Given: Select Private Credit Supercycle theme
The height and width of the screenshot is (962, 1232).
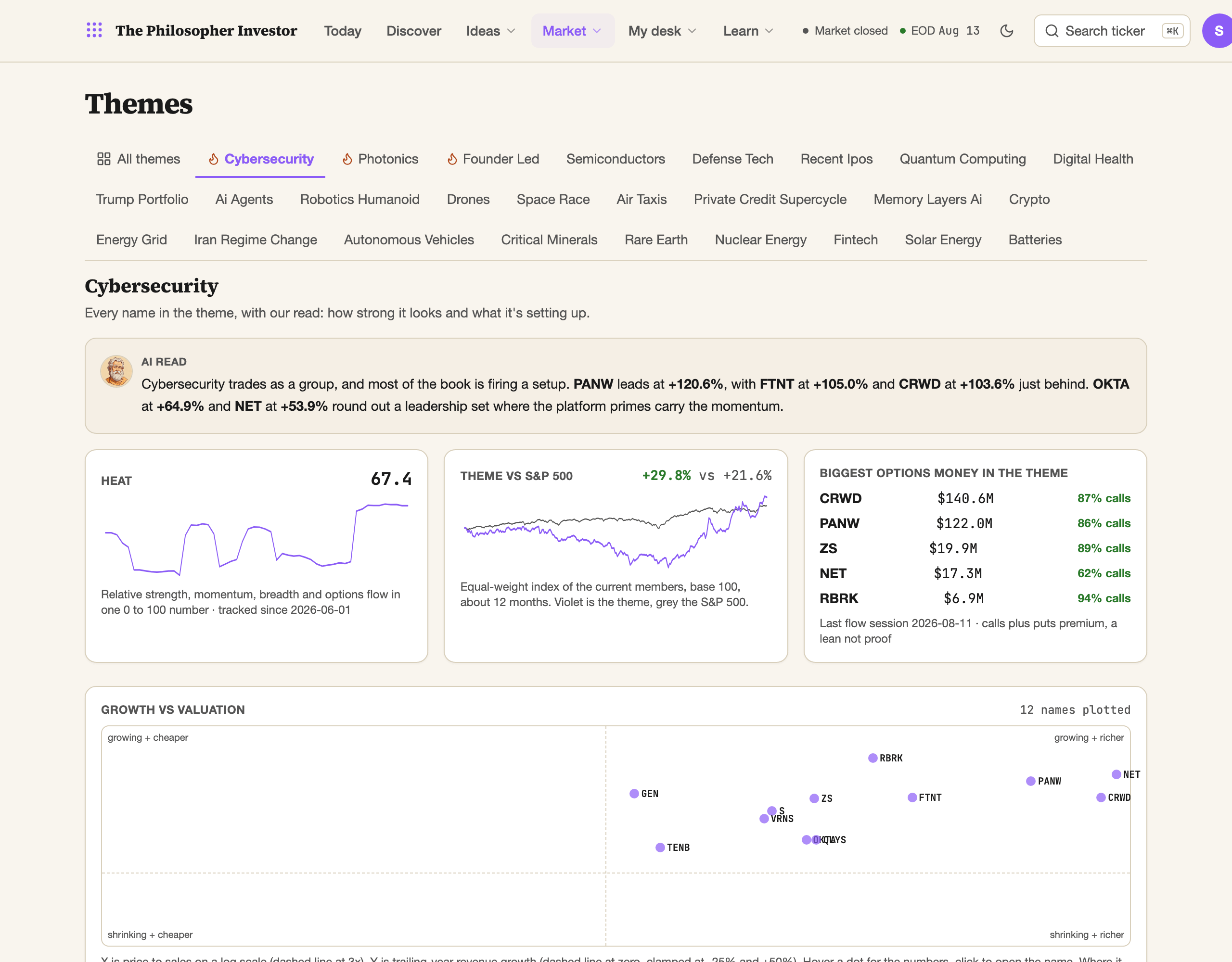Looking at the screenshot, I should tap(770, 199).
